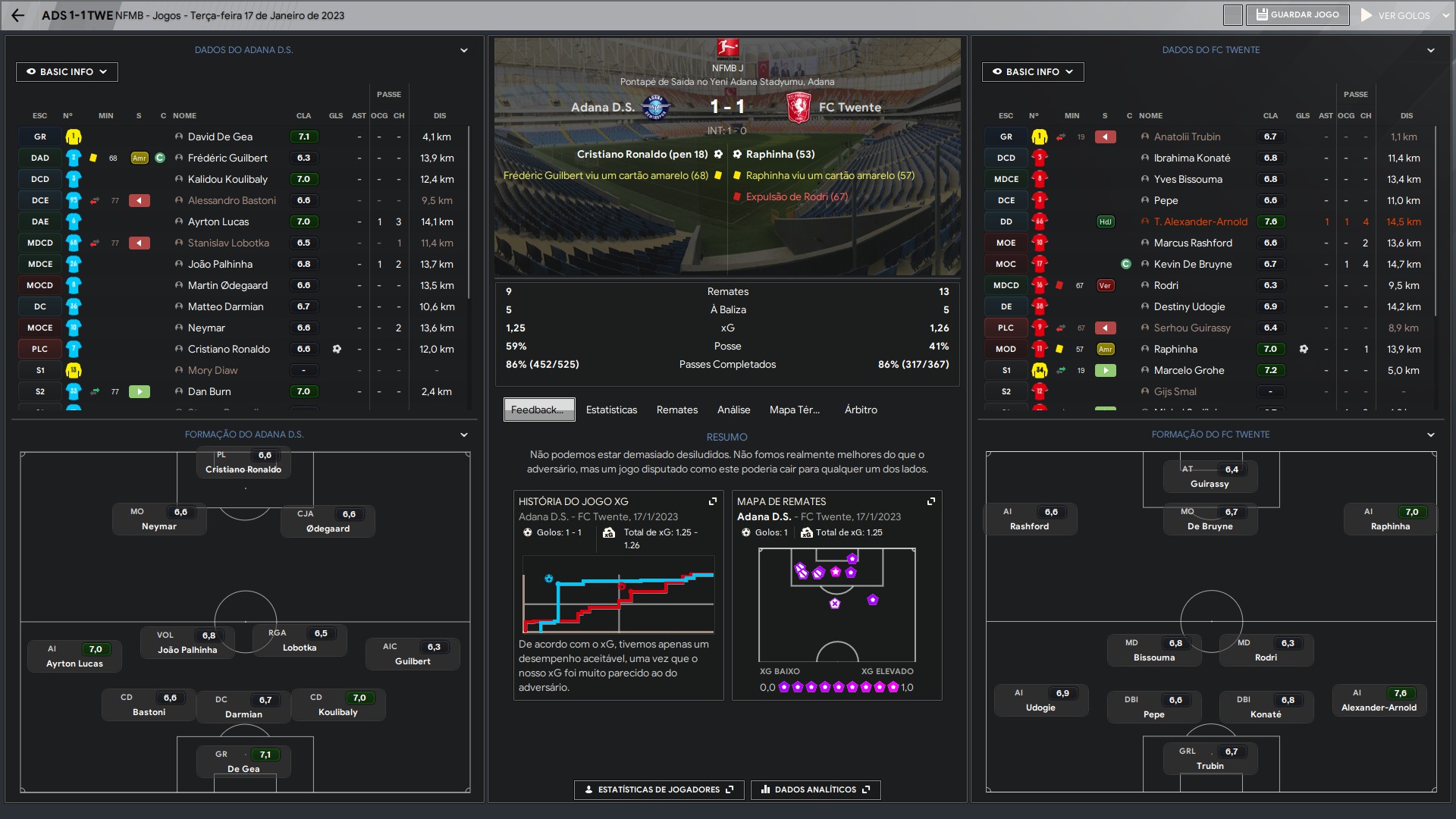Open the Análise tab
This screenshot has width=1456, height=819.
pyautogui.click(x=734, y=409)
